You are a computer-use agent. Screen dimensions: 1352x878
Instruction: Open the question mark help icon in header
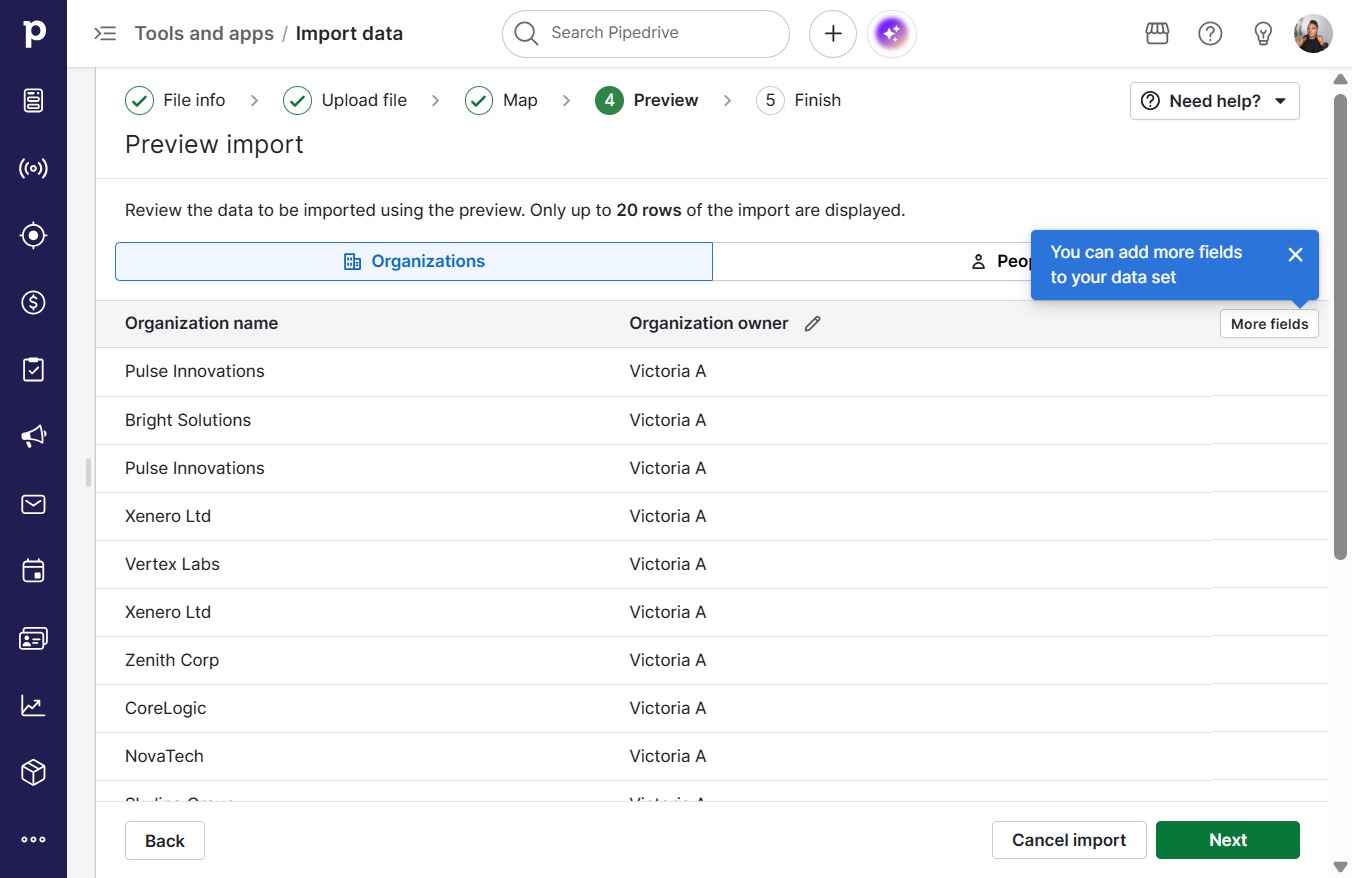pyautogui.click(x=1210, y=34)
